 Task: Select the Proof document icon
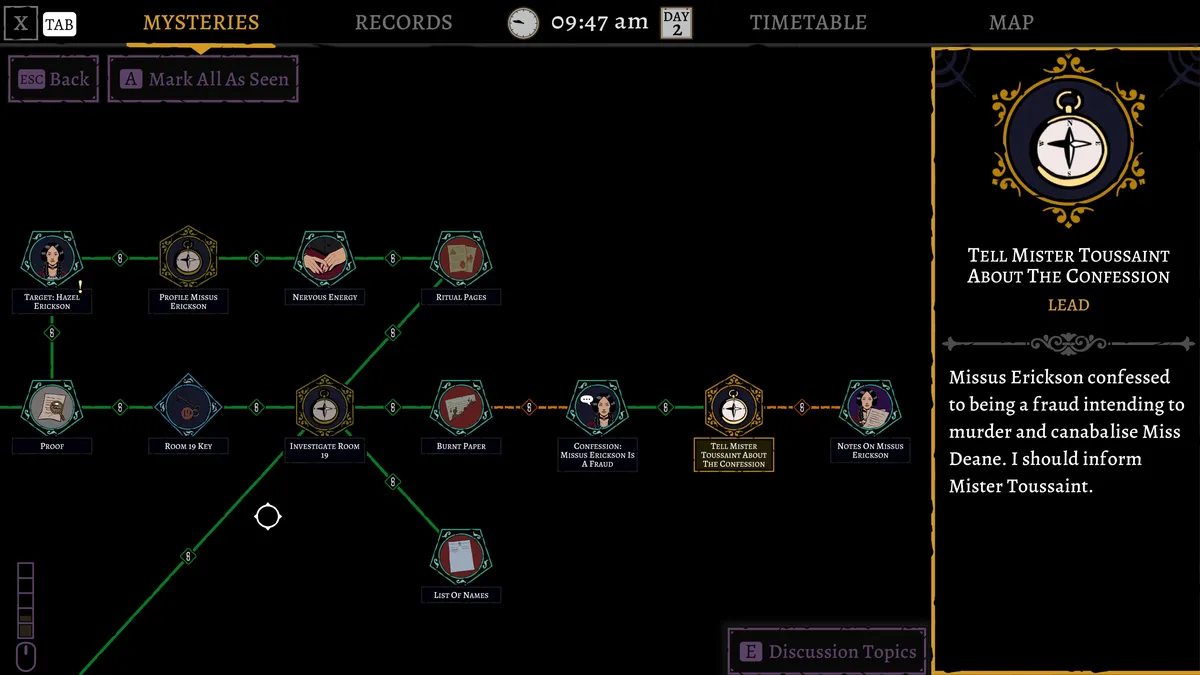click(x=51, y=406)
